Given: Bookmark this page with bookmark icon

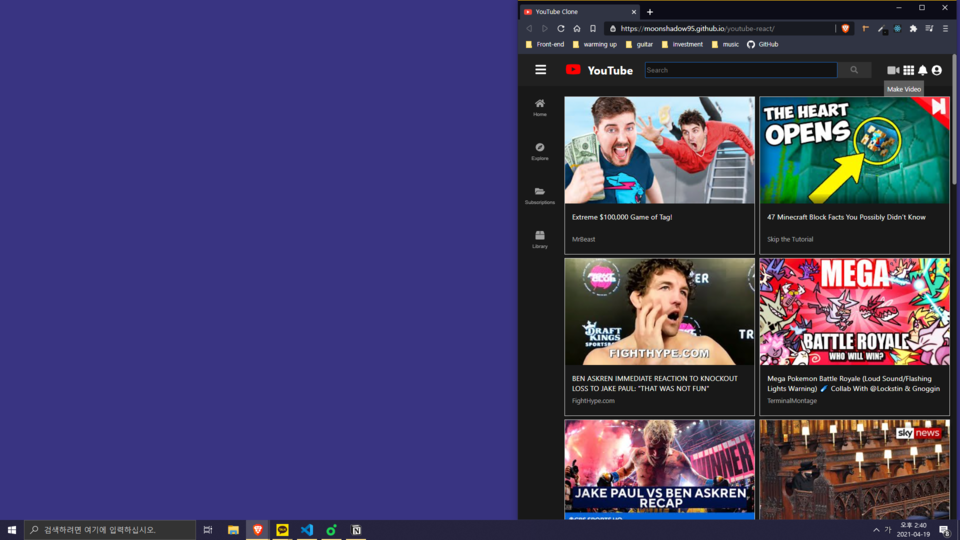Looking at the screenshot, I should point(593,28).
